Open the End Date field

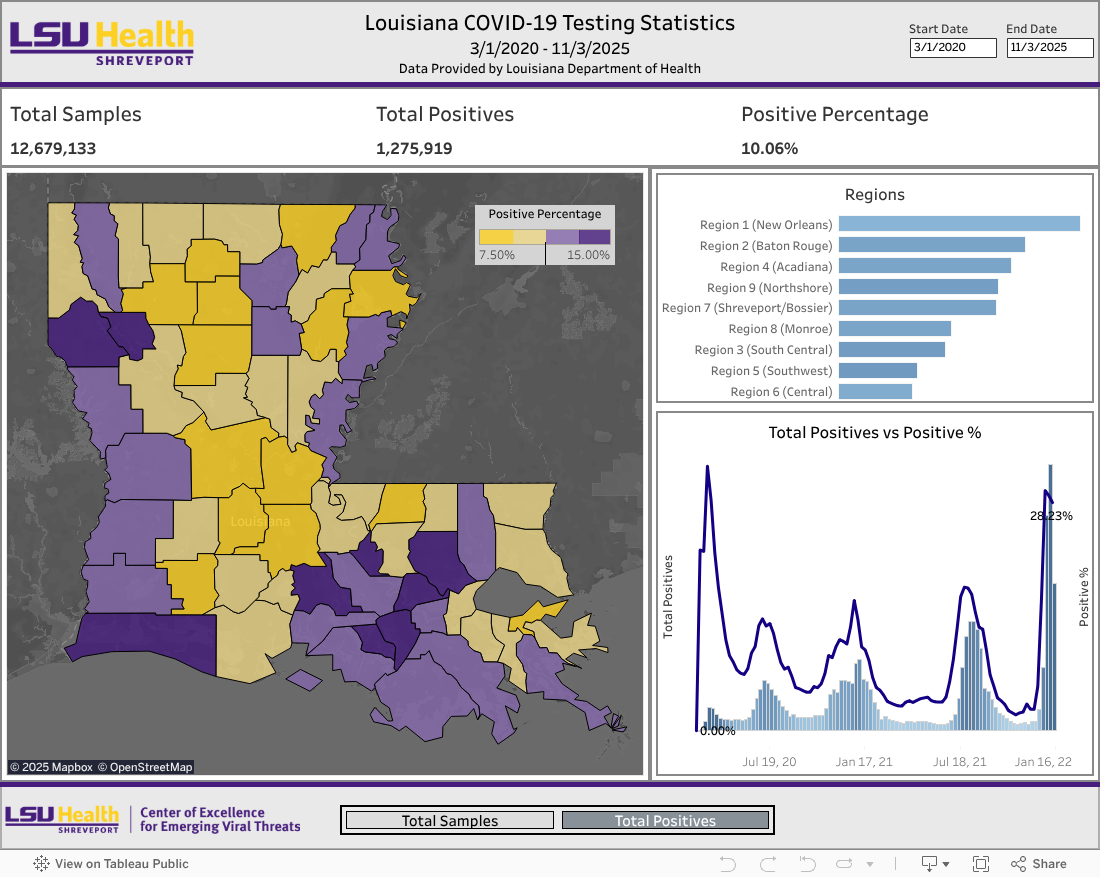pos(1050,47)
